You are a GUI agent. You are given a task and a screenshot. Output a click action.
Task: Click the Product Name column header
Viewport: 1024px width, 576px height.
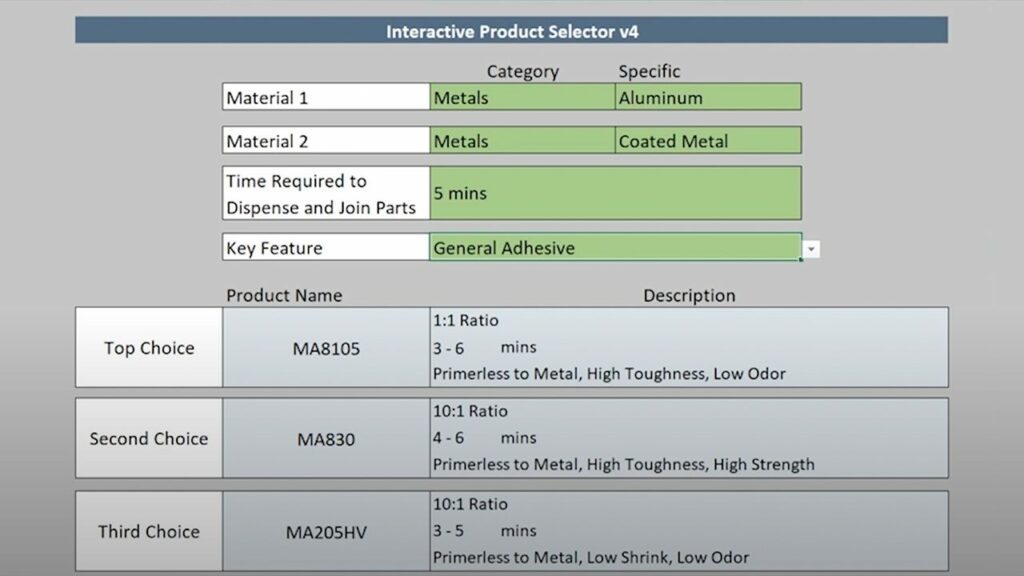(283, 295)
